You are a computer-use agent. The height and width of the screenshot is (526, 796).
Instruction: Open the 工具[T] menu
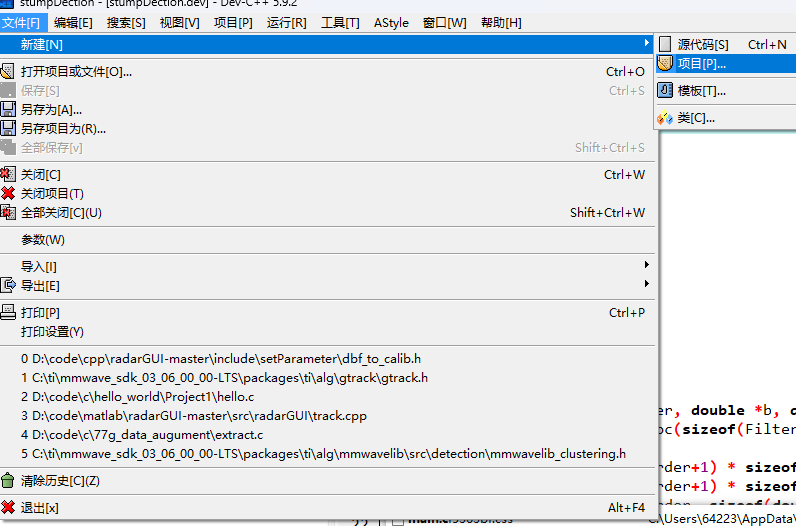(340, 23)
